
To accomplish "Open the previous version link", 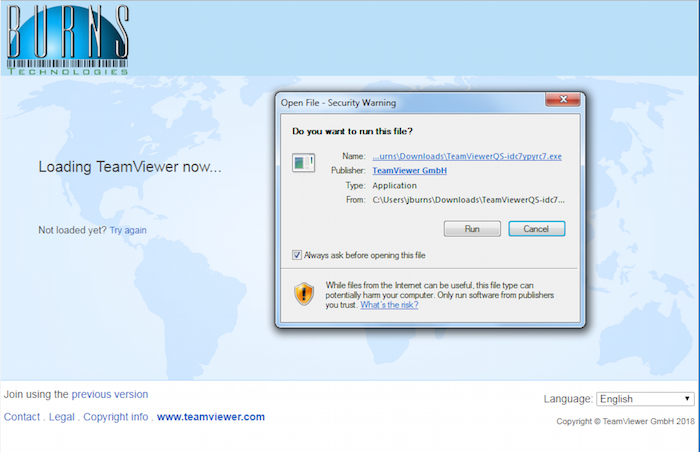I will (x=110, y=394).
